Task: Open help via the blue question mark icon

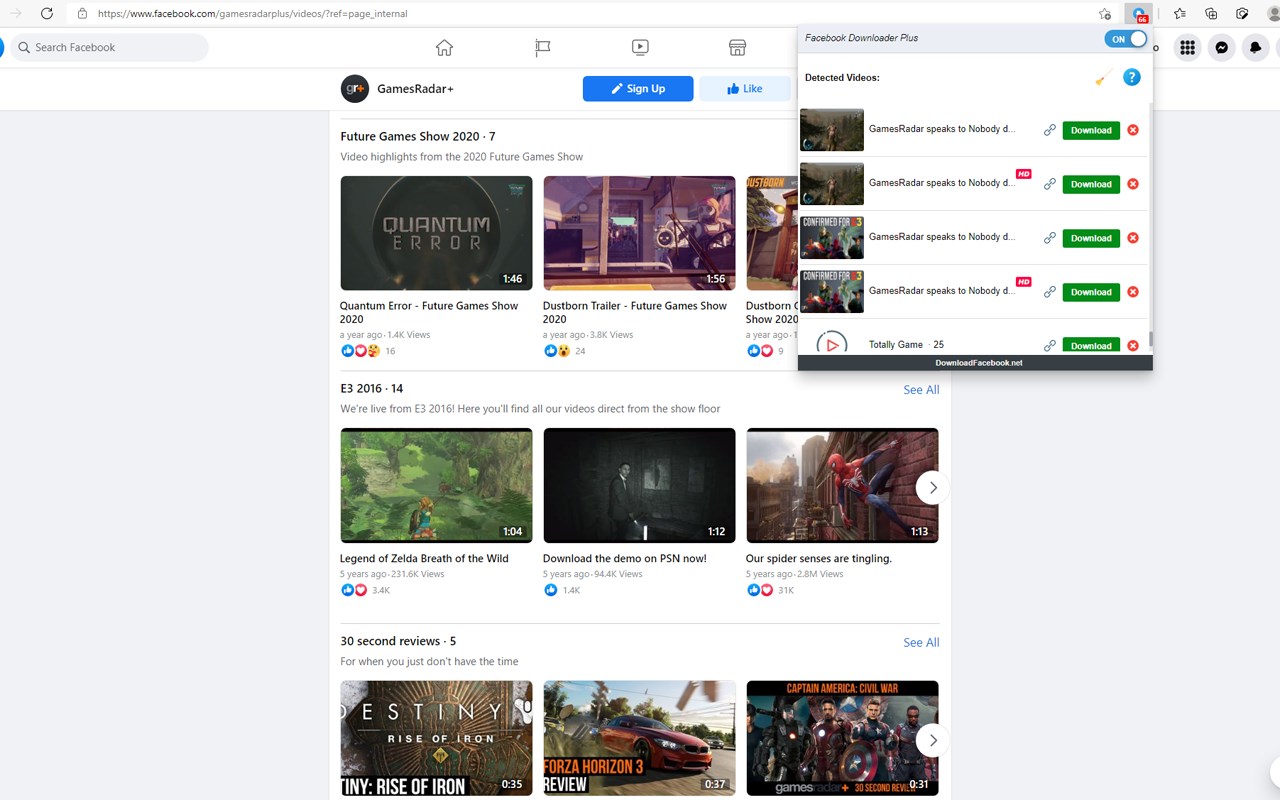Action: (x=1131, y=77)
